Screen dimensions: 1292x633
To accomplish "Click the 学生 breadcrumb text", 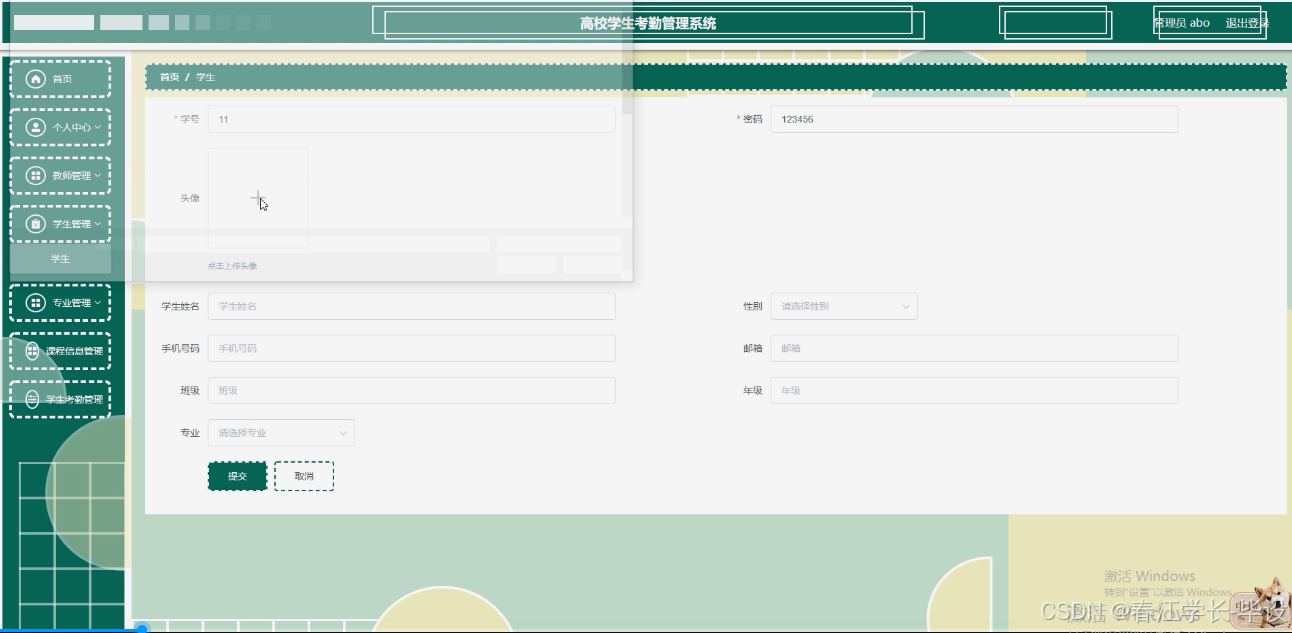I will (205, 77).
